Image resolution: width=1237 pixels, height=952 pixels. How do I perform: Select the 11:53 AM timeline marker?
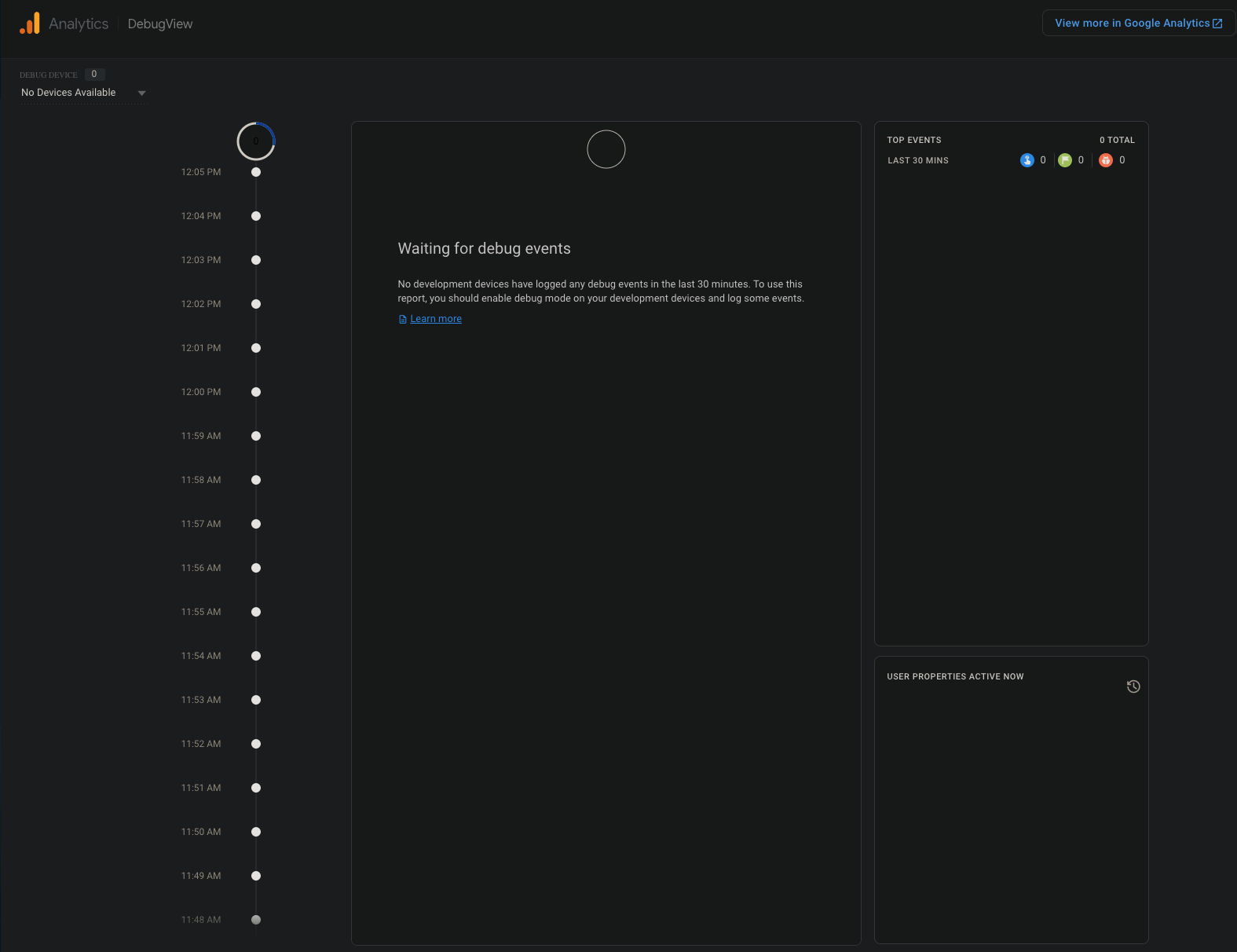coord(256,700)
